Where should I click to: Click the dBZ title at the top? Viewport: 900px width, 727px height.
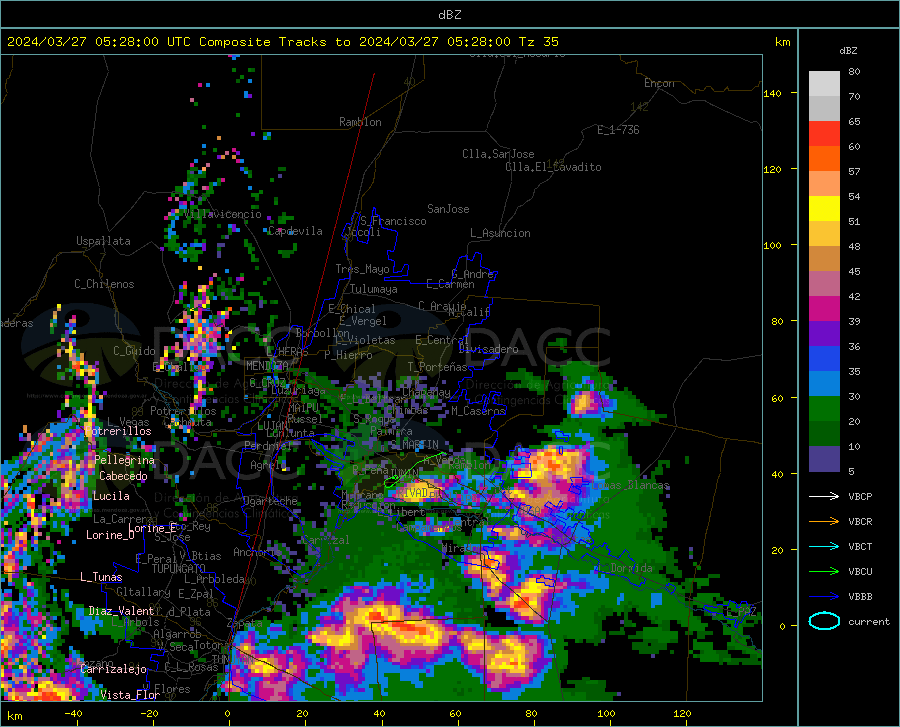[449, 15]
